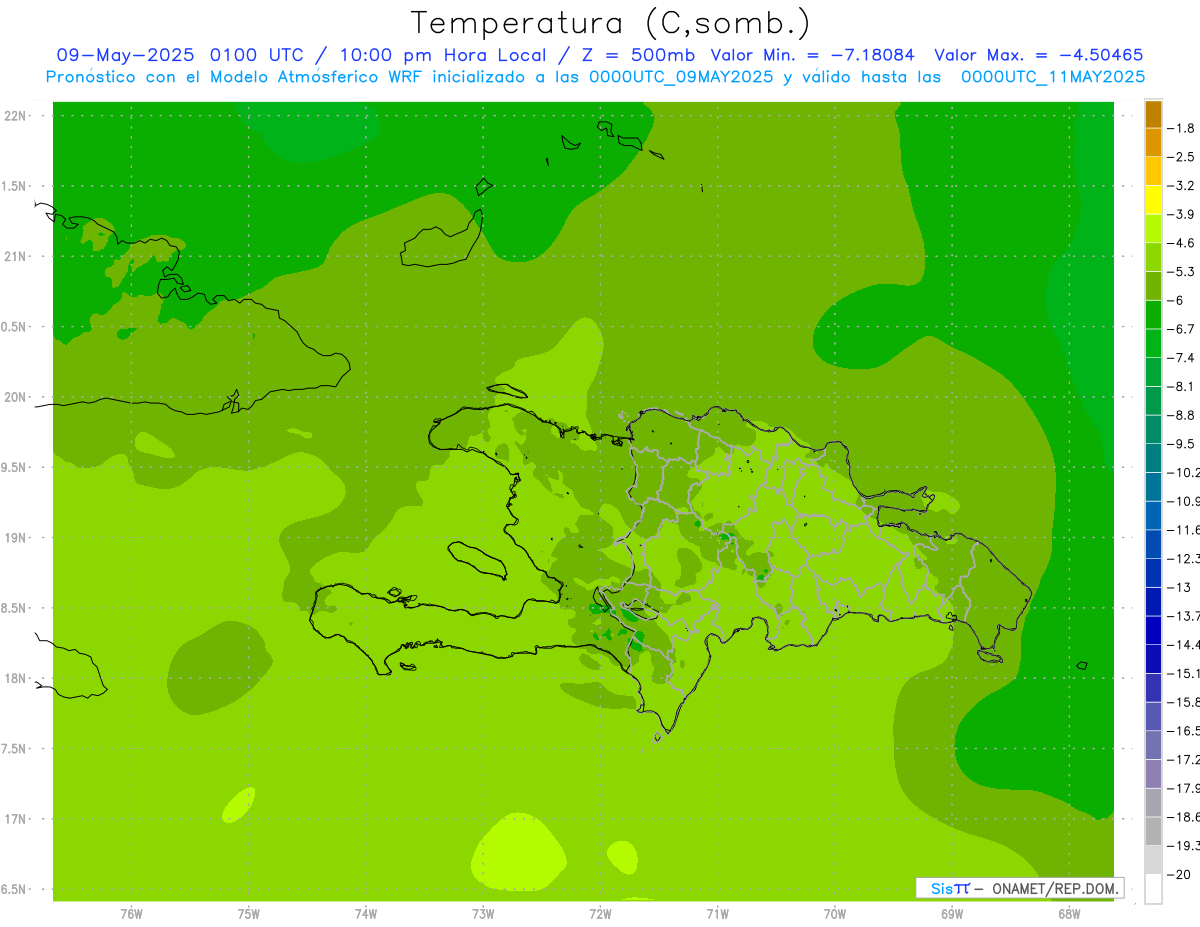Click the '74W' longitude axis label
The height and width of the screenshot is (927, 1200).
click(x=365, y=913)
